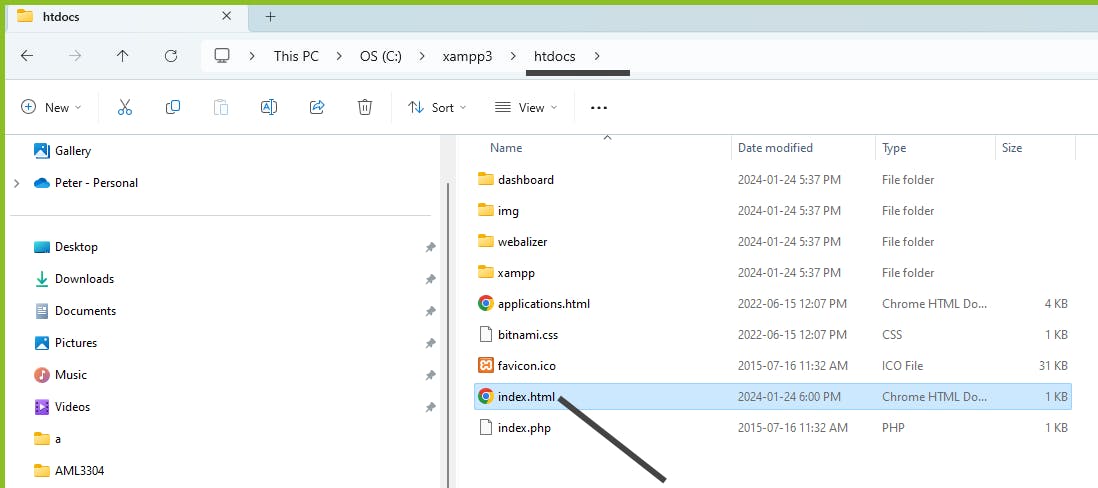Click the Chrome icon of index.html
This screenshot has height=488, width=1098.
pos(485,397)
